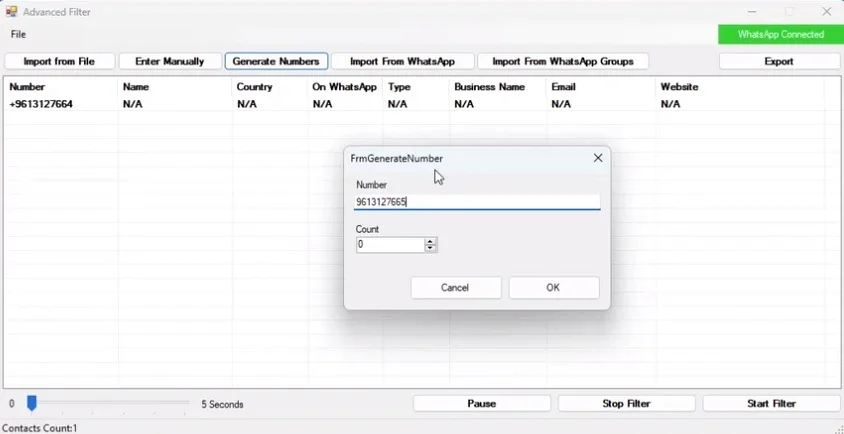The image size is (844, 434).
Task: Confirm with the OK button
Action: [x=553, y=288]
